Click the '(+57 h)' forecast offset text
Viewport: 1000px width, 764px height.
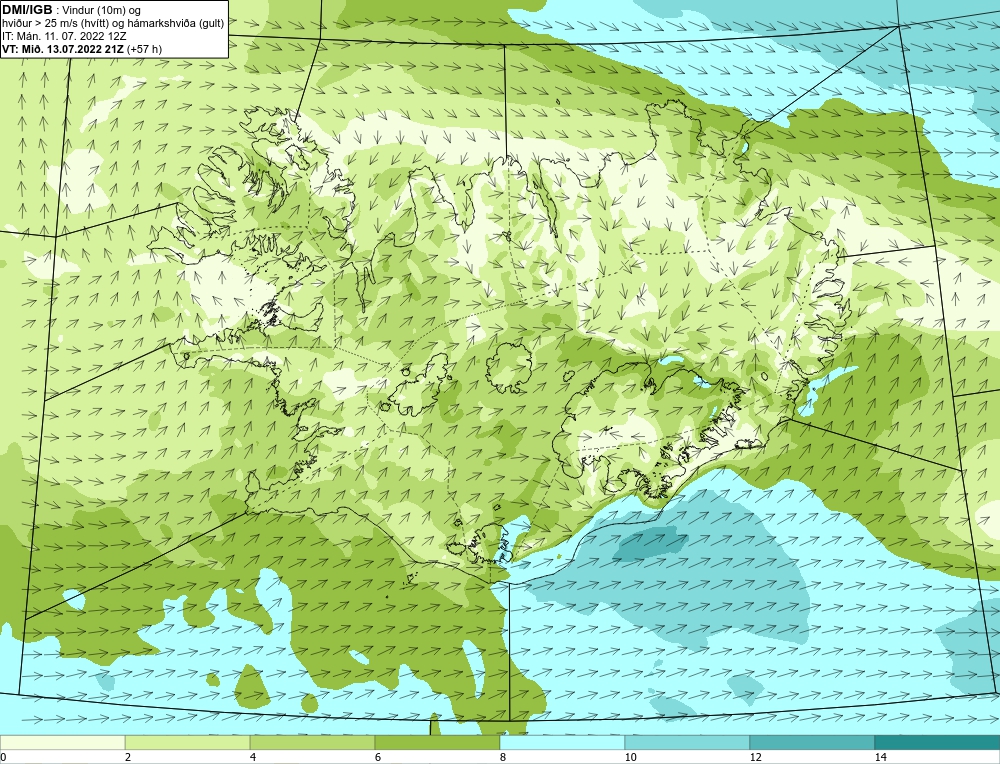[x=145, y=49]
